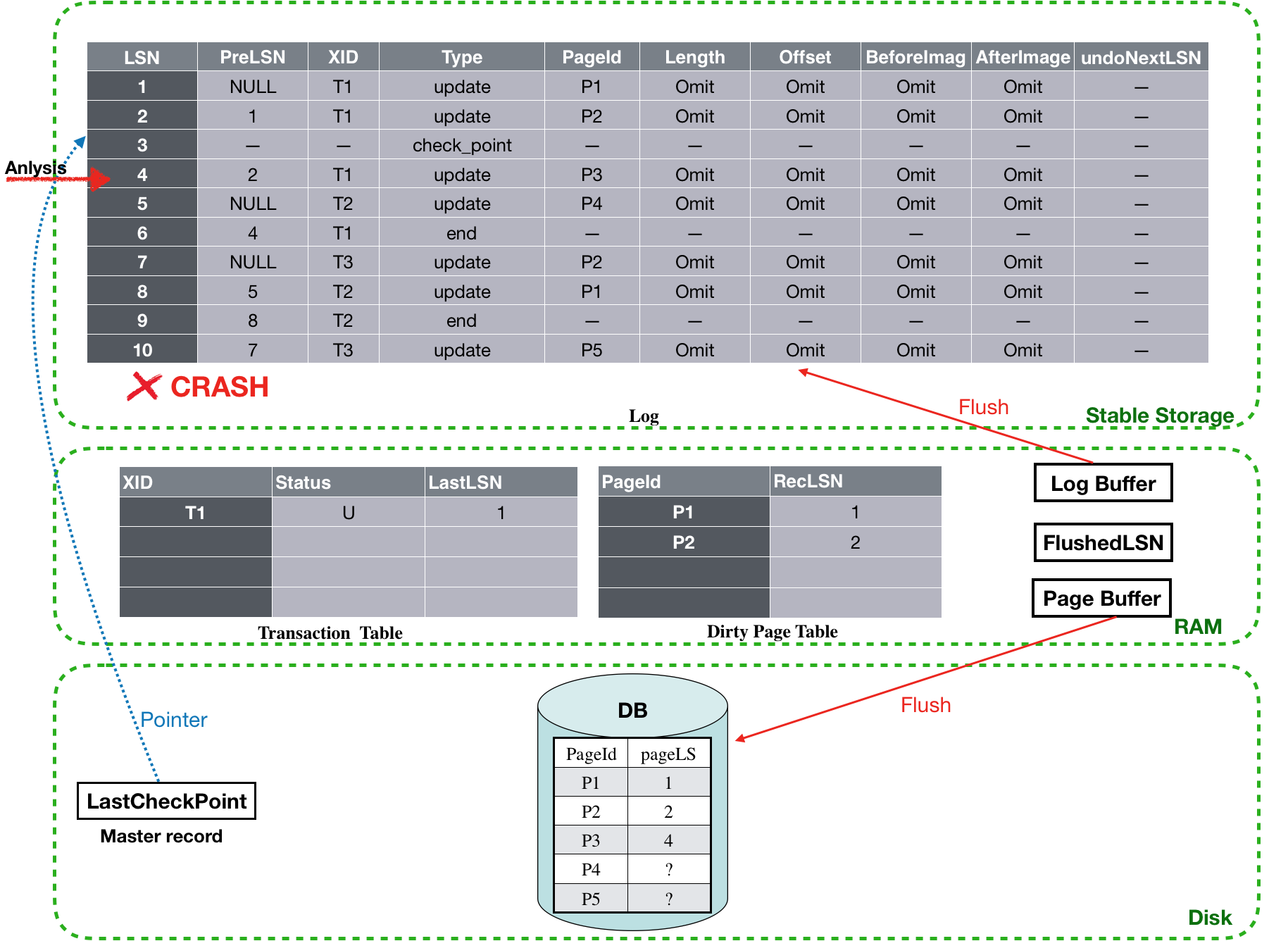Click the P4 question mark pageLSN cell
The image size is (1288, 941).
(x=668, y=869)
